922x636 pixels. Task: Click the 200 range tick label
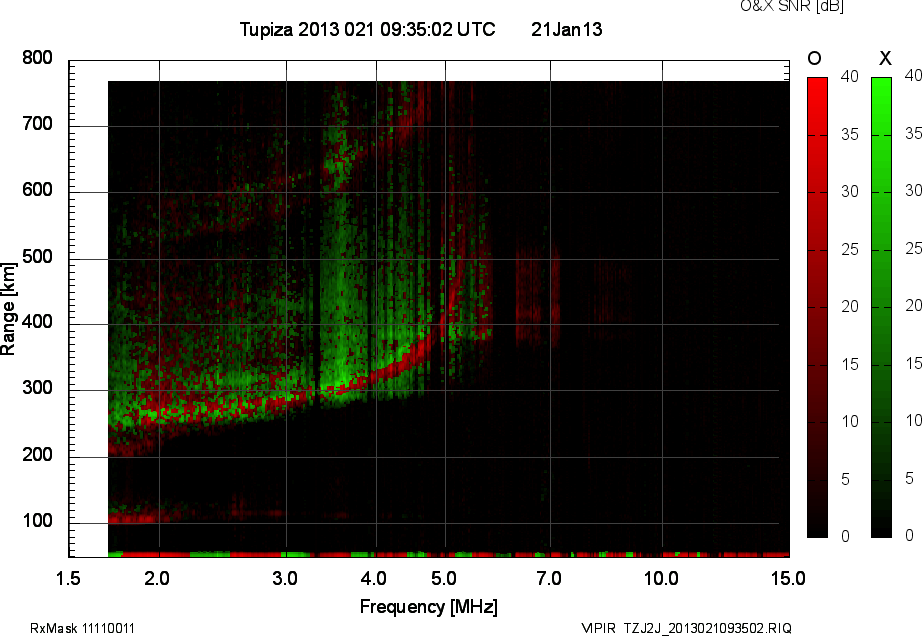coord(38,454)
